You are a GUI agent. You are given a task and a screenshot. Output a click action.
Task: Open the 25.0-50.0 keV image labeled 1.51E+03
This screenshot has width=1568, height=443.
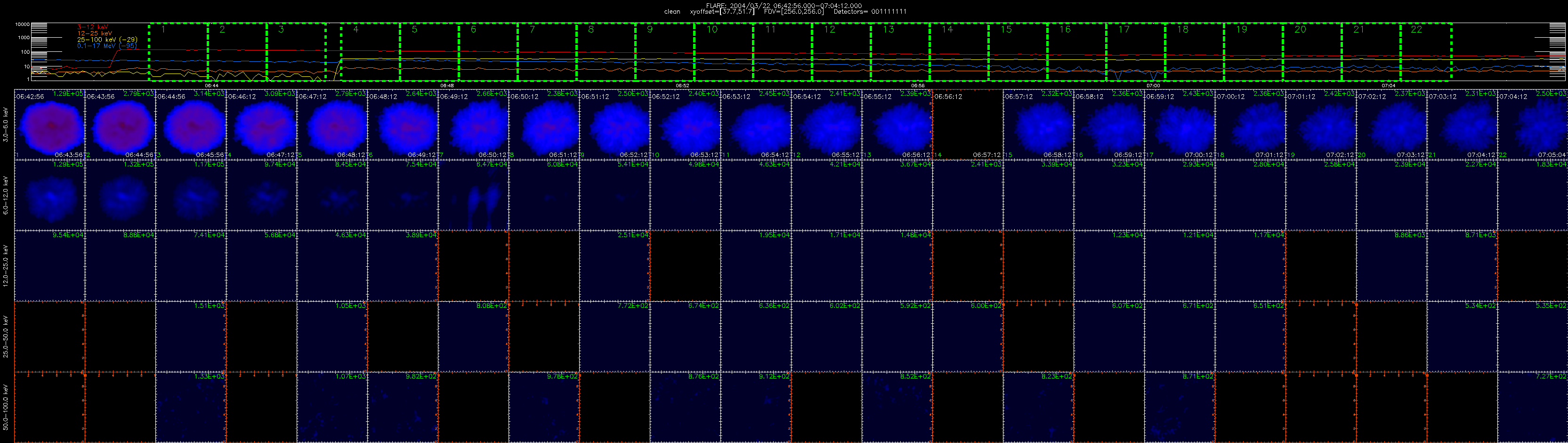[191, 336]
